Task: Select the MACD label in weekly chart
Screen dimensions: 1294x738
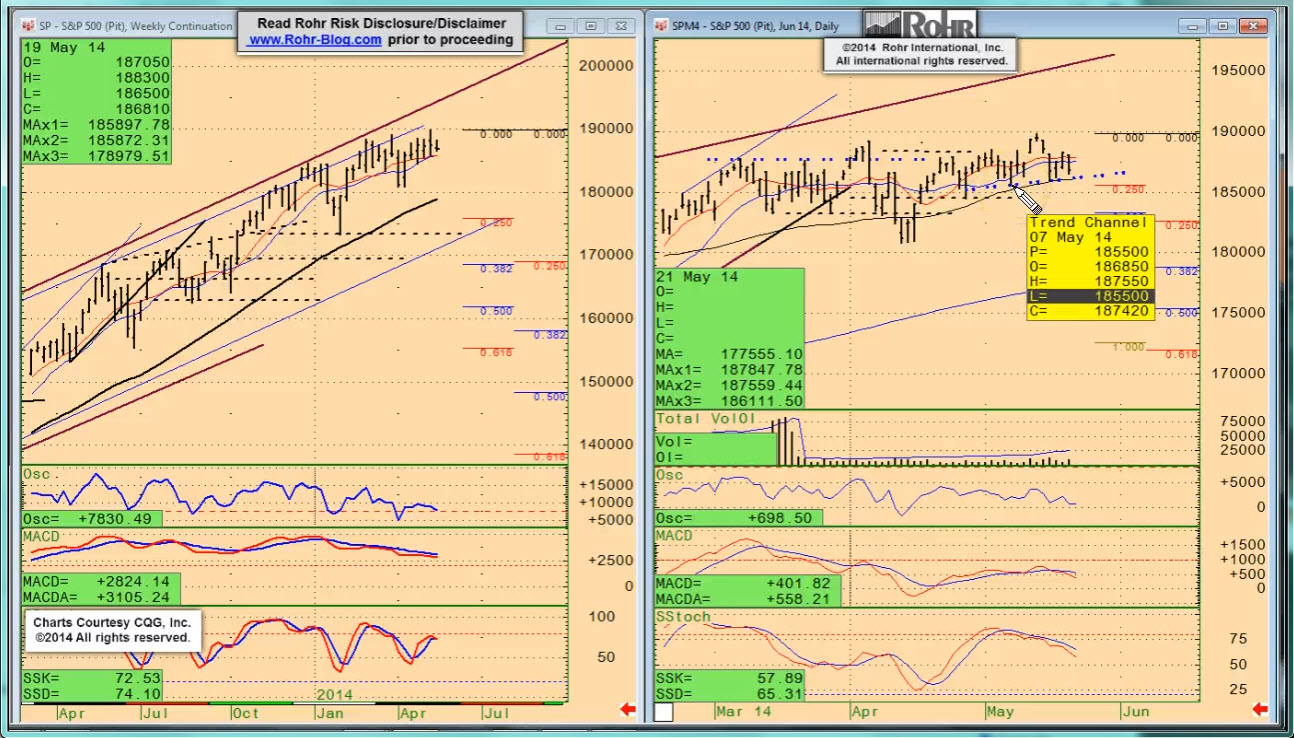Action: tap(45, 537)
